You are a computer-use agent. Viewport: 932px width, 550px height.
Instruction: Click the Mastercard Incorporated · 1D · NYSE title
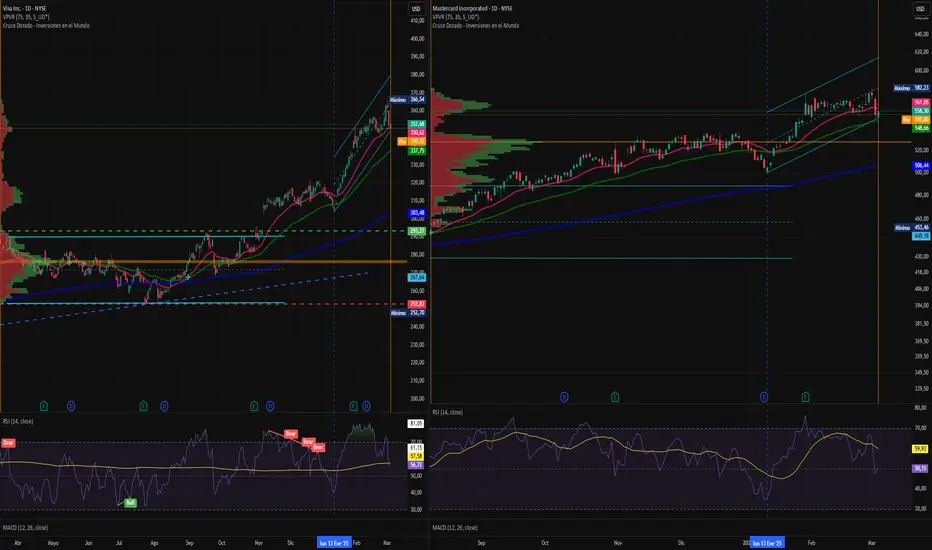(472, 8)
